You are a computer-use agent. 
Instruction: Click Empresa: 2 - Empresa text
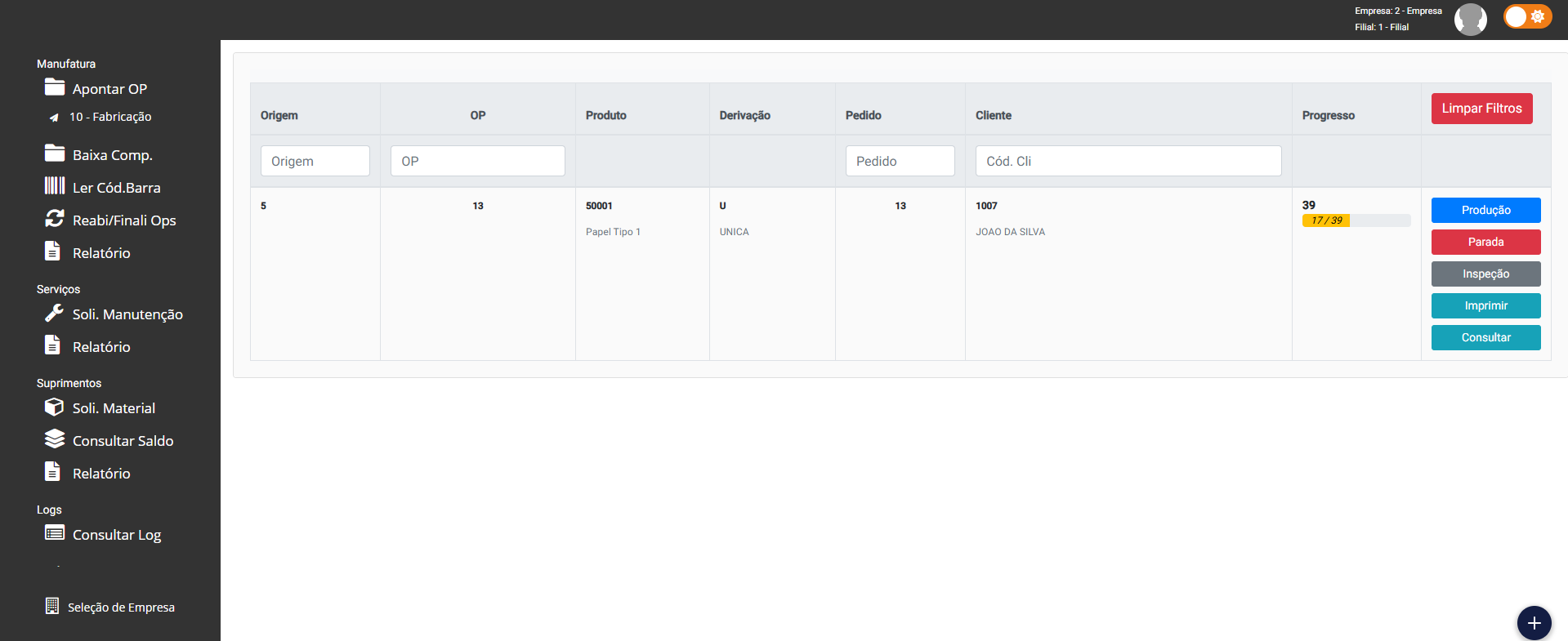(x=1399, y=11)
